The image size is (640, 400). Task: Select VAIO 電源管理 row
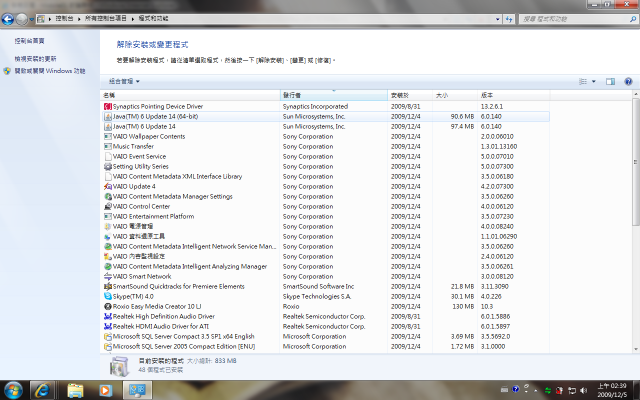[x=326, y=227]
